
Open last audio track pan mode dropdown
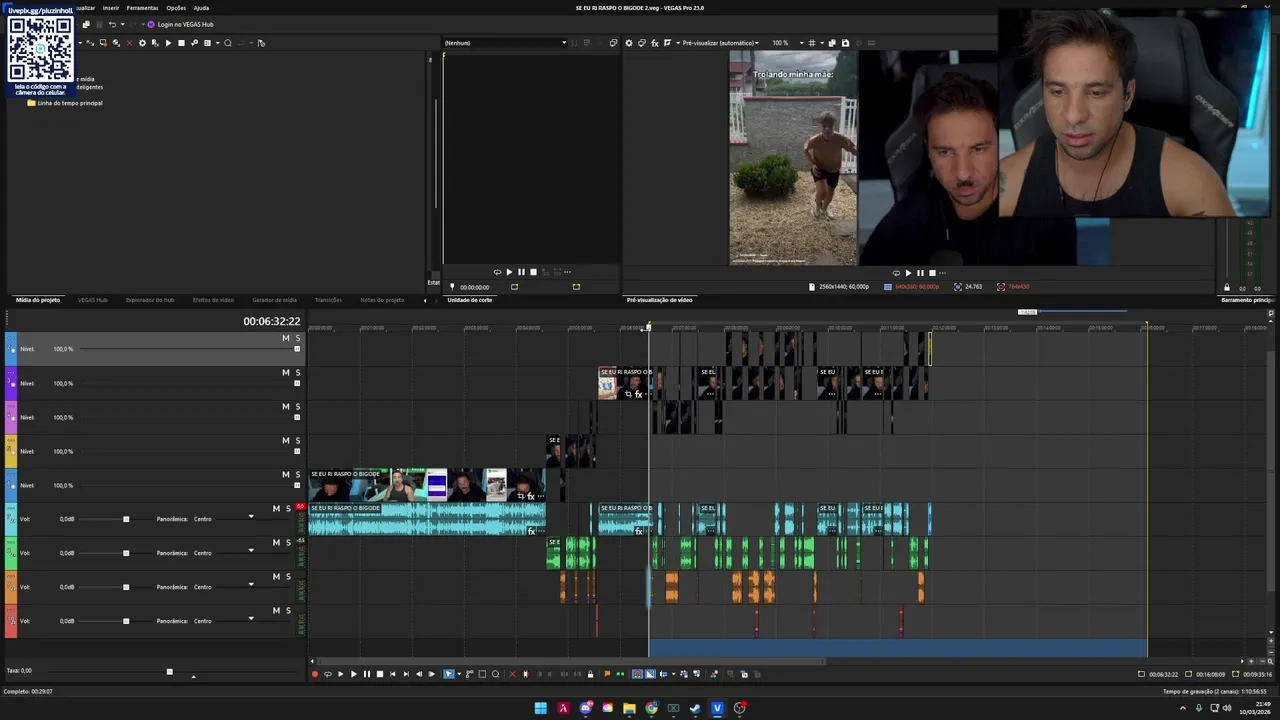coord(251,619)
